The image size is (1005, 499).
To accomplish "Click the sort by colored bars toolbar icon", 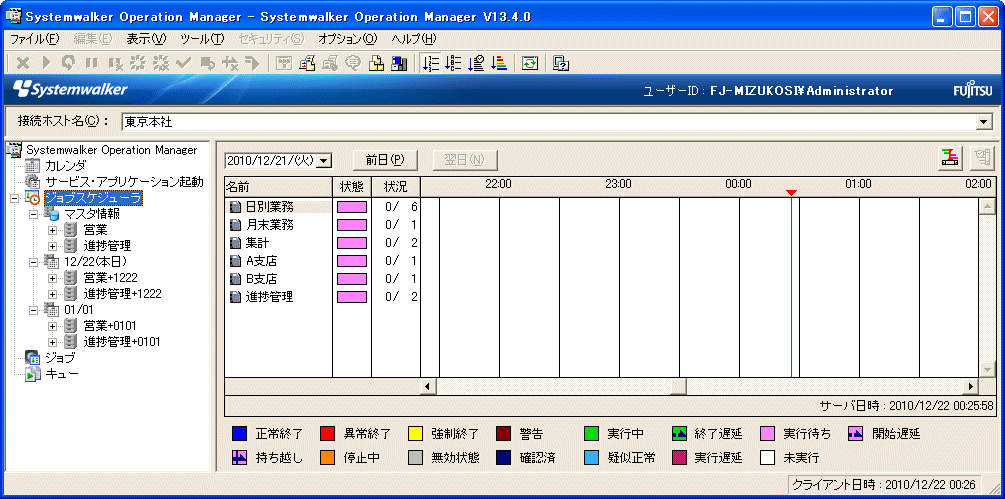I will pyautogui.click(x=499, y=63).
